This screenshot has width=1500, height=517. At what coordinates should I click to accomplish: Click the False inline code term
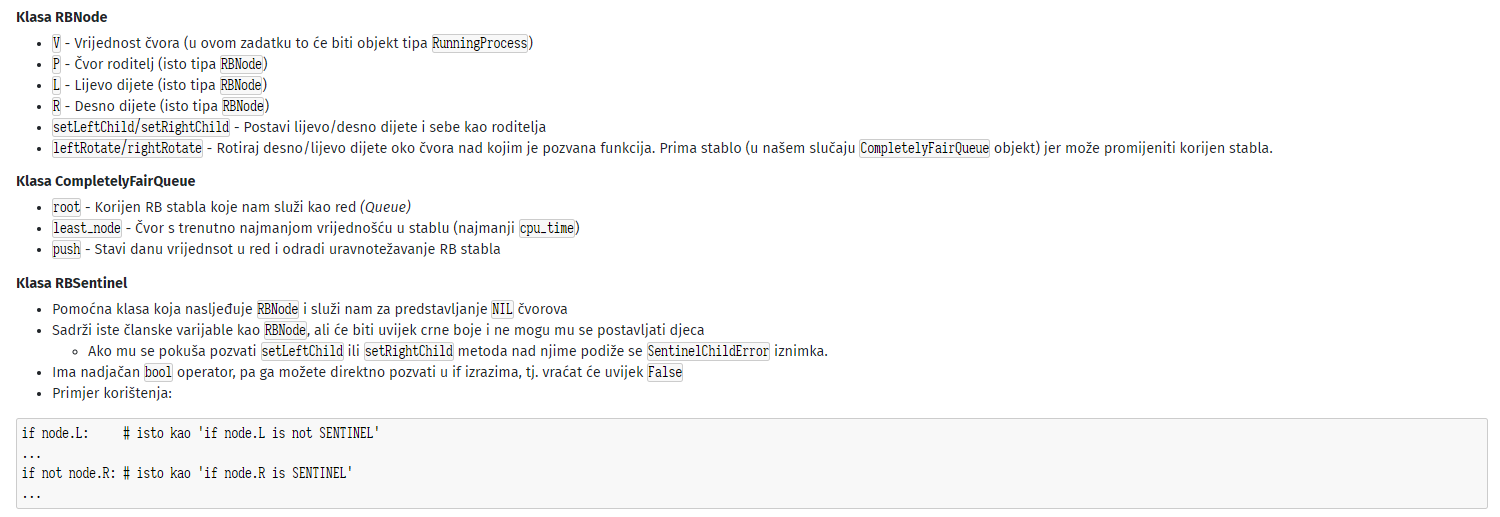[x=665, y=372]
